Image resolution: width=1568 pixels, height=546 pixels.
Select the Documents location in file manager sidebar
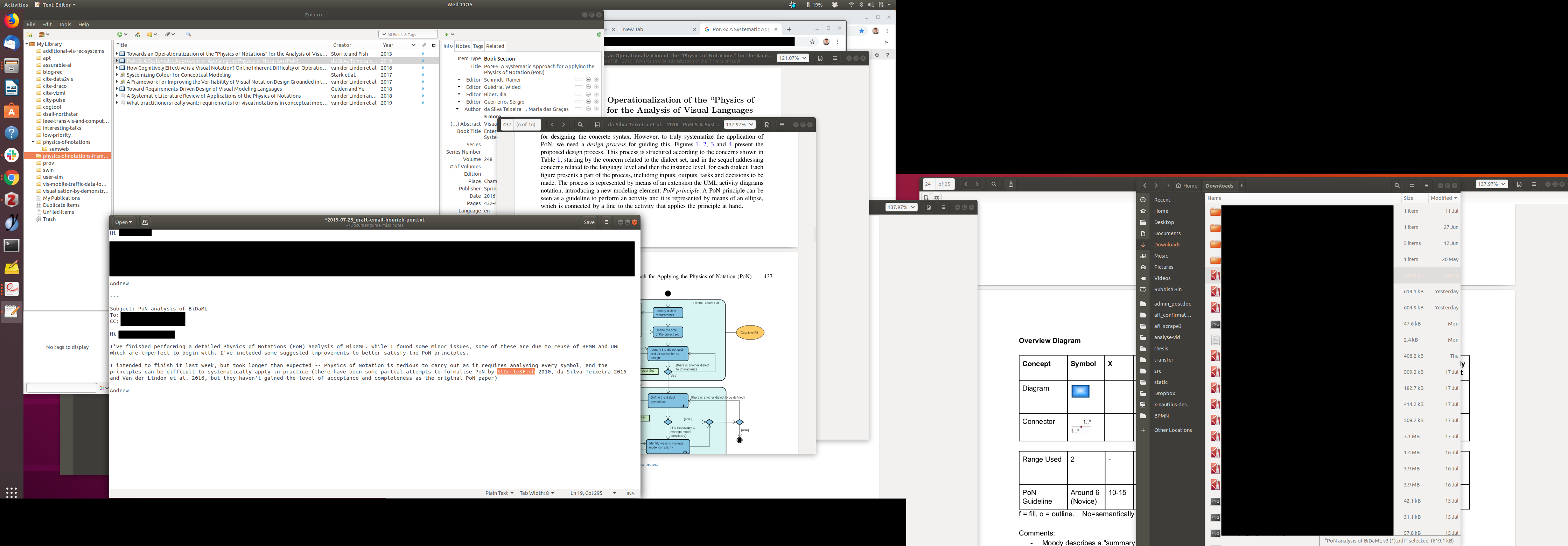[1167, 234]
